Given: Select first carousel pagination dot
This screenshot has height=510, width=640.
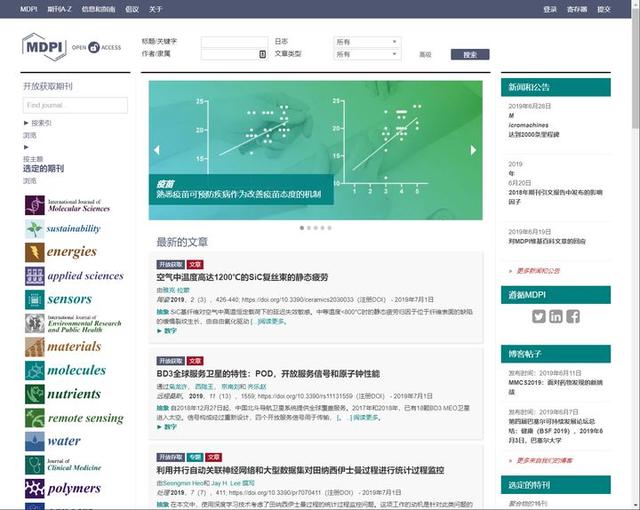Looking at the screenshot, I should [x=302, y=228].
